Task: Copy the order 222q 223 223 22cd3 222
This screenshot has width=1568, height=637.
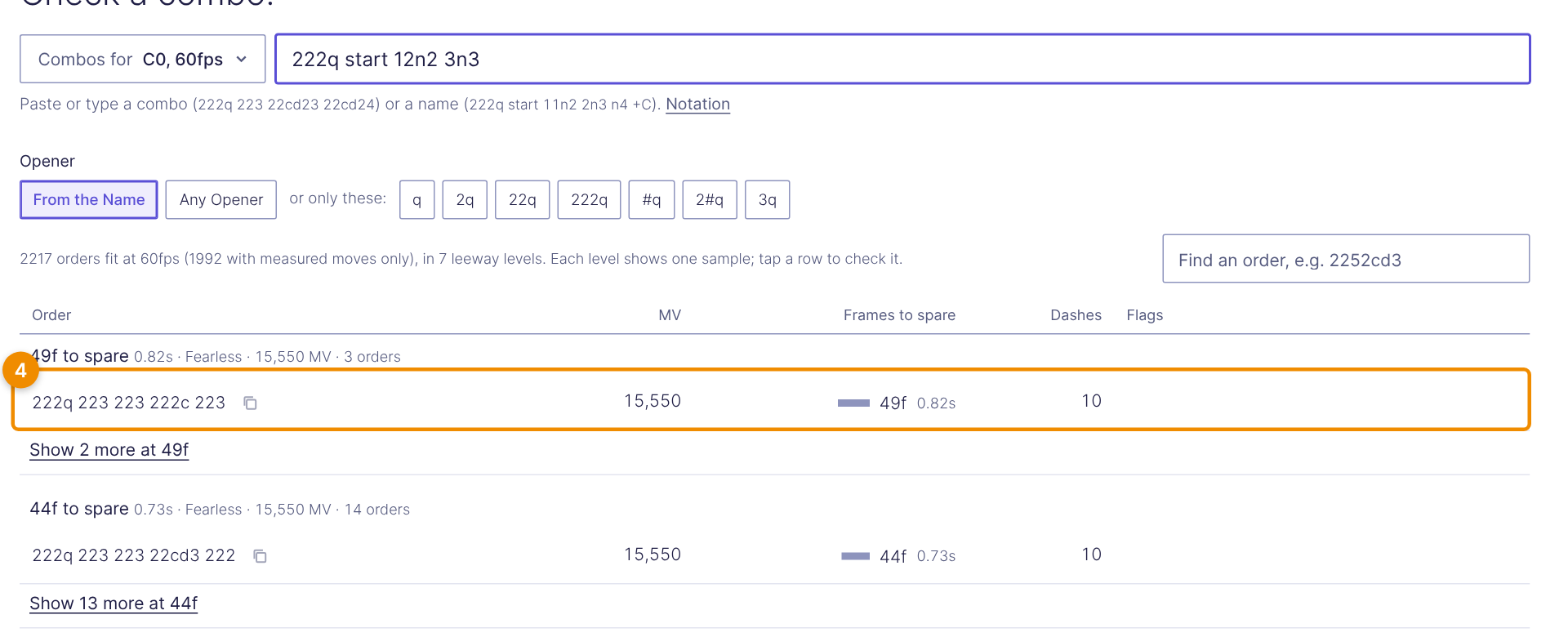Action: pyautogui.click(x=261, y=556)
